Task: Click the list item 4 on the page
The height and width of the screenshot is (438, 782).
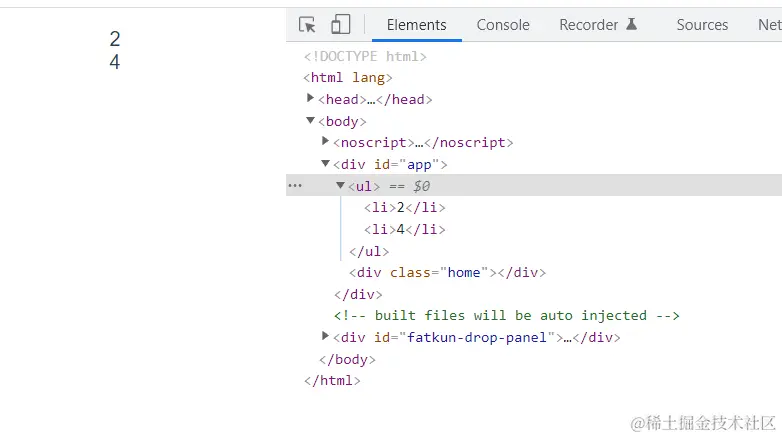Action: 115,62
